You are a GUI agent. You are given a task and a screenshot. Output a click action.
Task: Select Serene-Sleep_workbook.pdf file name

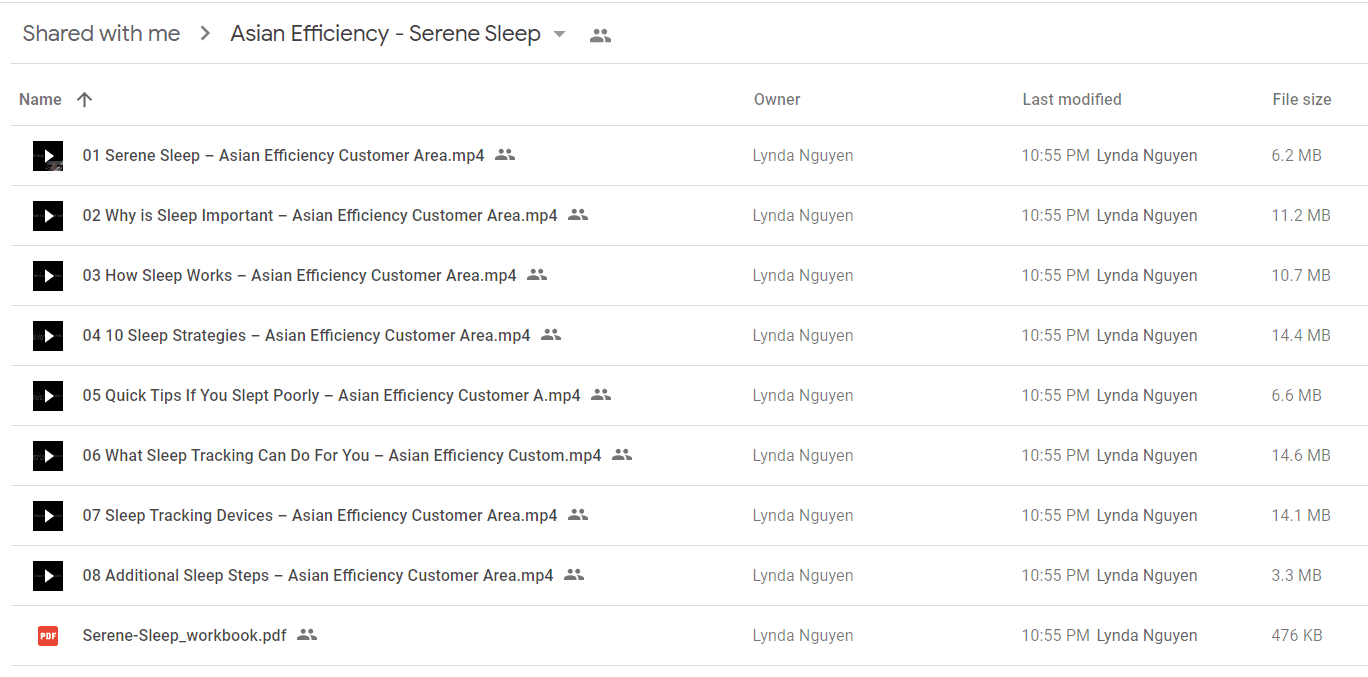[184, 635]
